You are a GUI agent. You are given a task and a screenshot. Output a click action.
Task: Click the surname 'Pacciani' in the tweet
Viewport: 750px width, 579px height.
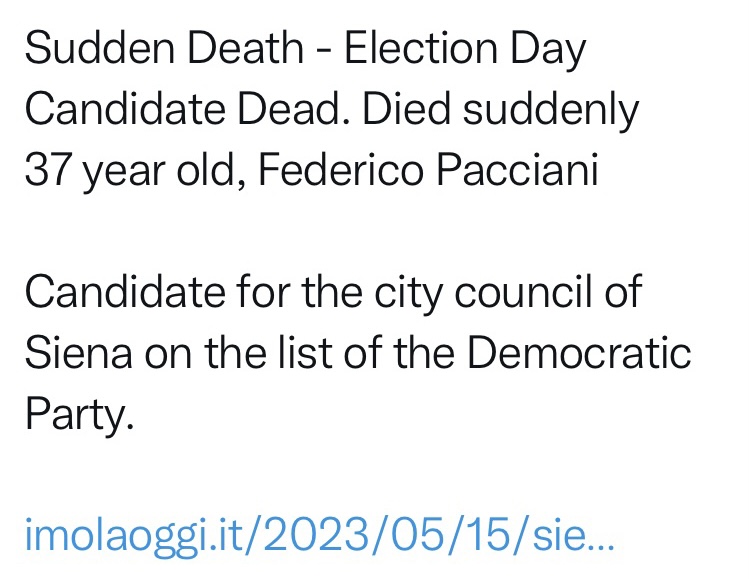click(x=517, y=169)
